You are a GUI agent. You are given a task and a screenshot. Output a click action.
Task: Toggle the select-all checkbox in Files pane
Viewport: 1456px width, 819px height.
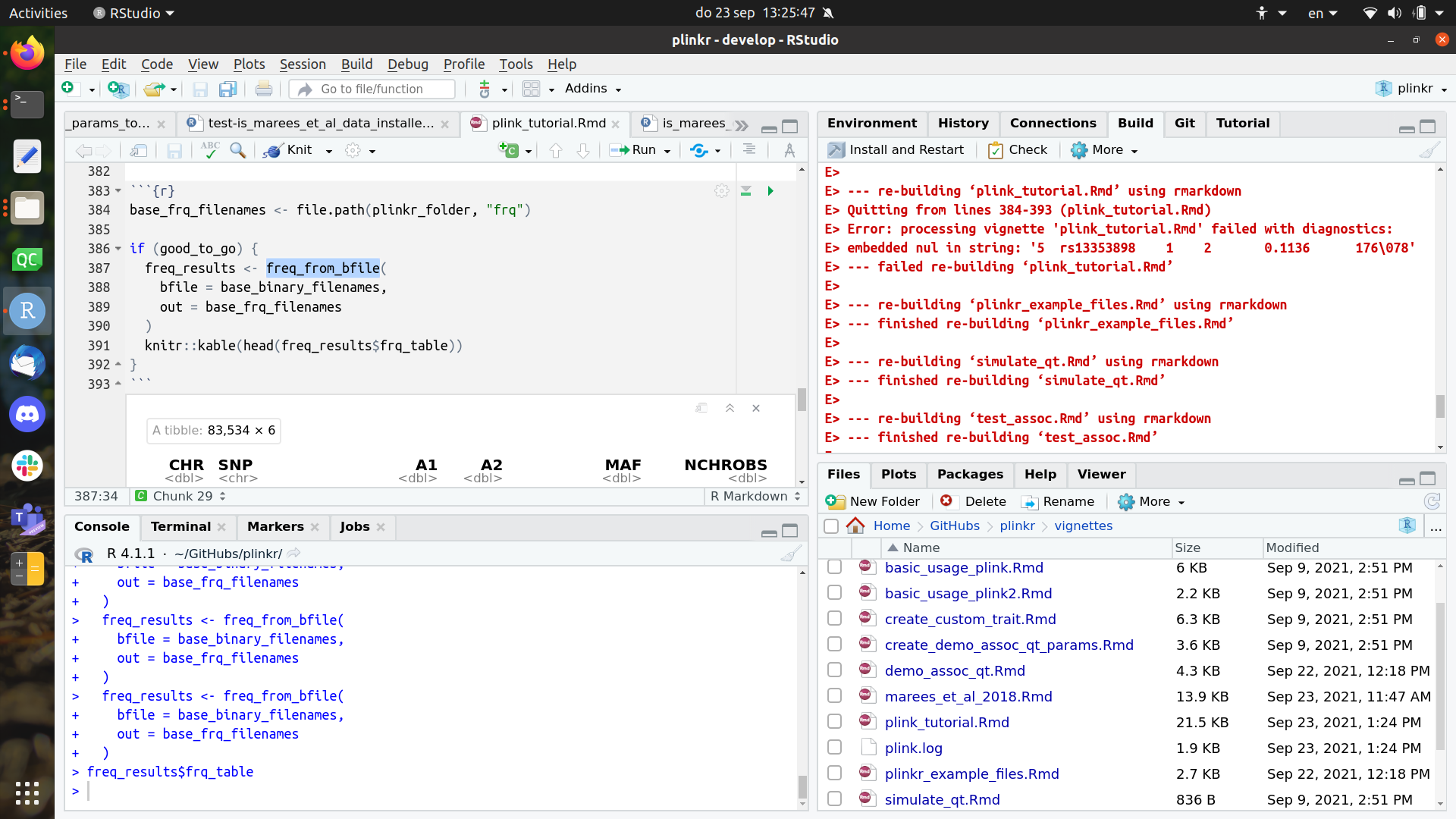833,526
